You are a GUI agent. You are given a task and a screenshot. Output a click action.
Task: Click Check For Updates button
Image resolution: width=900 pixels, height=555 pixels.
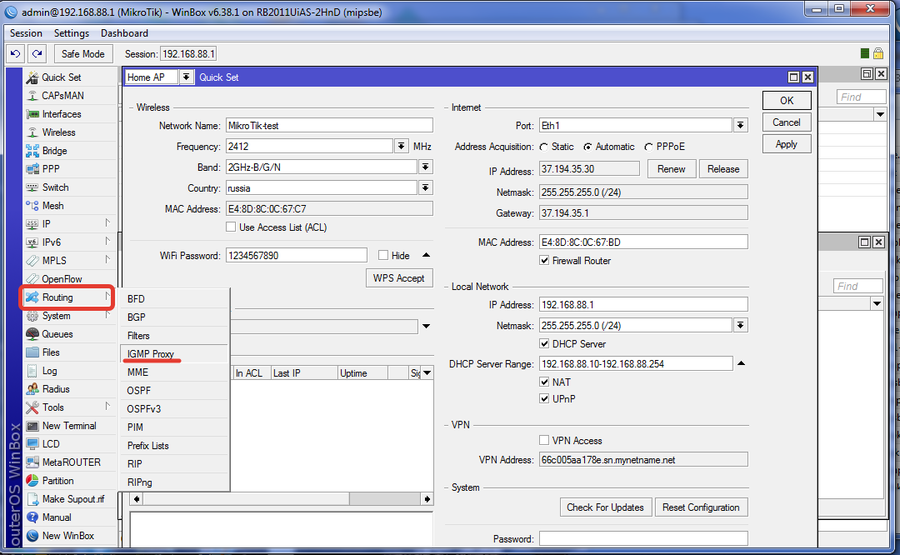point(606,507)
